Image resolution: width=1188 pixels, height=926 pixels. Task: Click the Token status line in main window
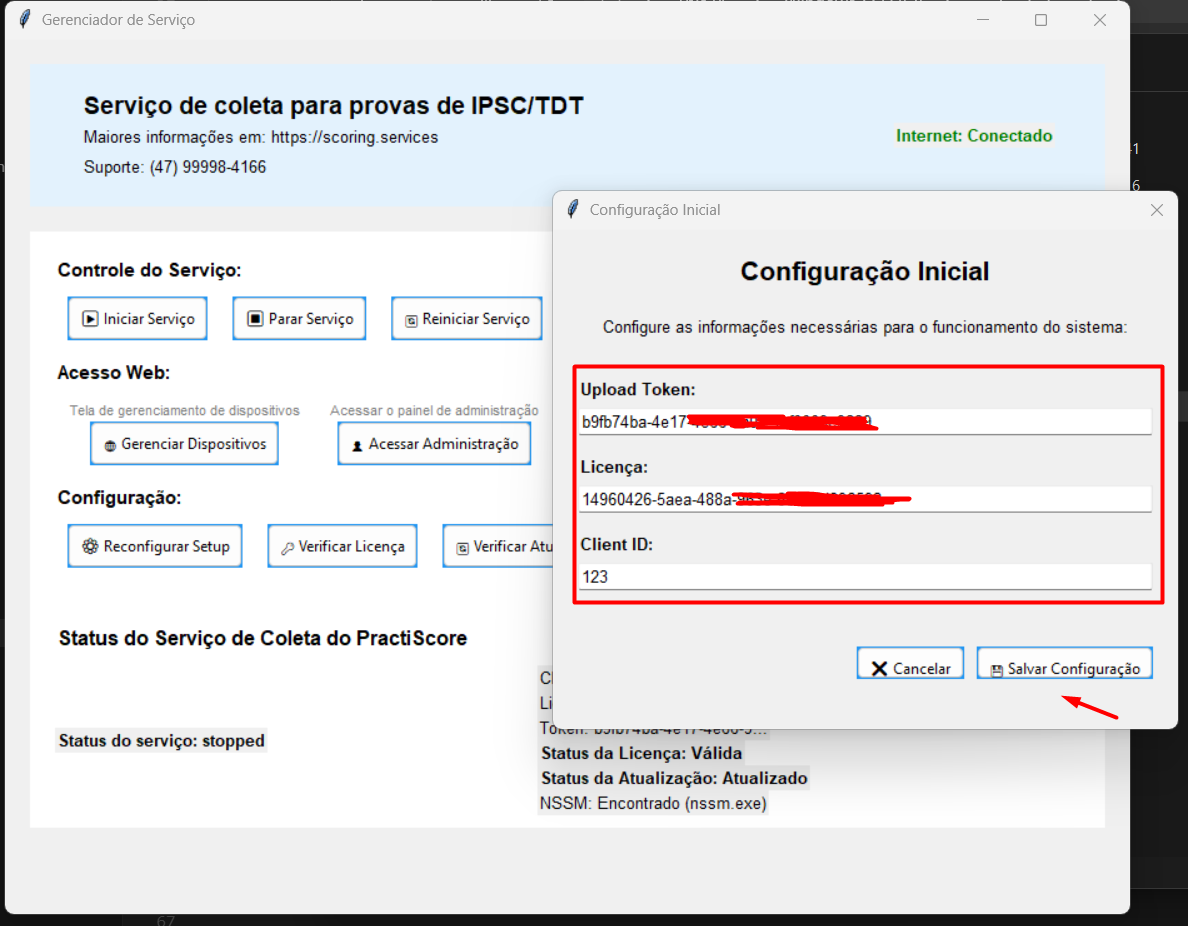click(653, 730)
